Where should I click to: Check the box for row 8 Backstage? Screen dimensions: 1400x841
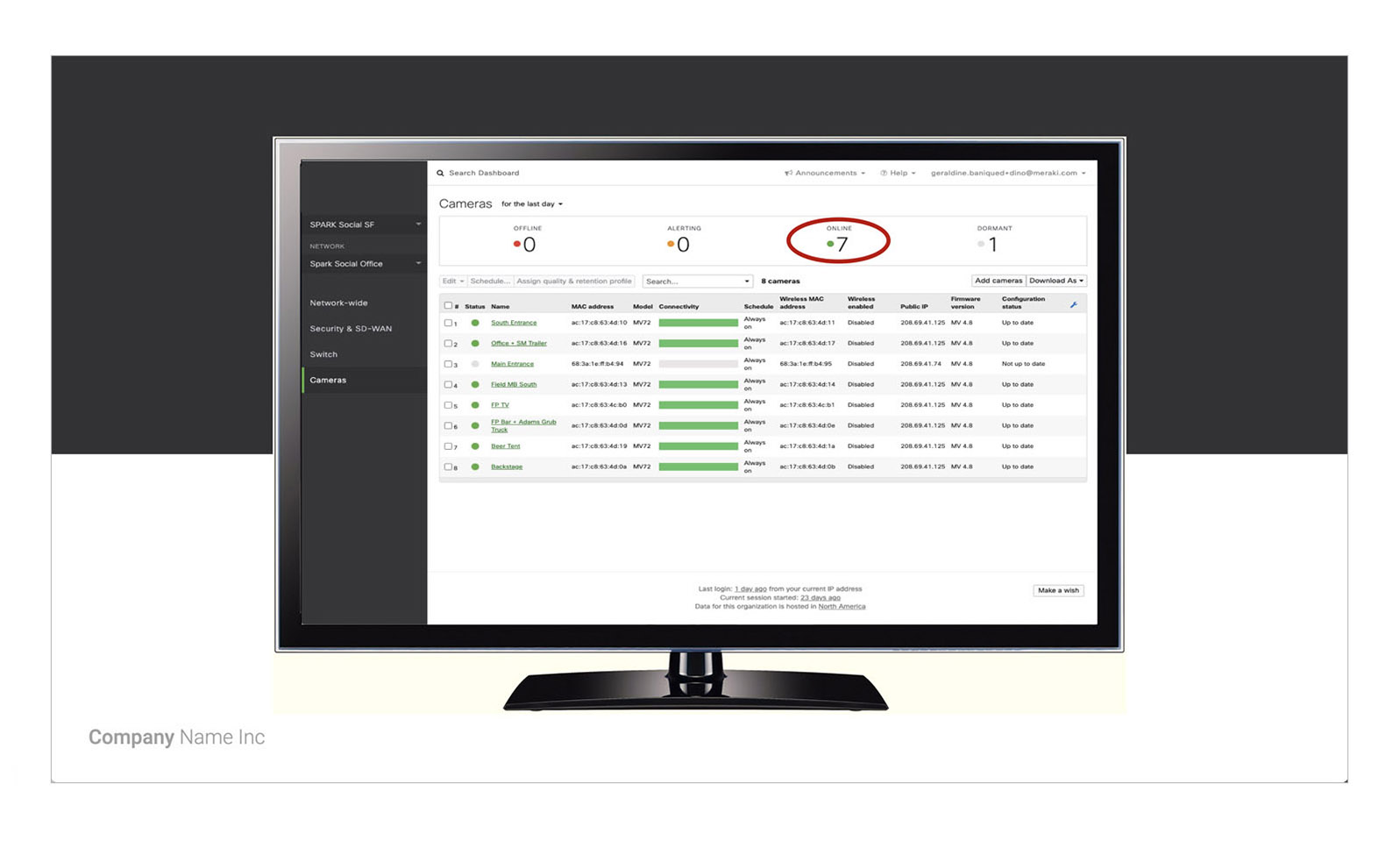click(448, 467)
